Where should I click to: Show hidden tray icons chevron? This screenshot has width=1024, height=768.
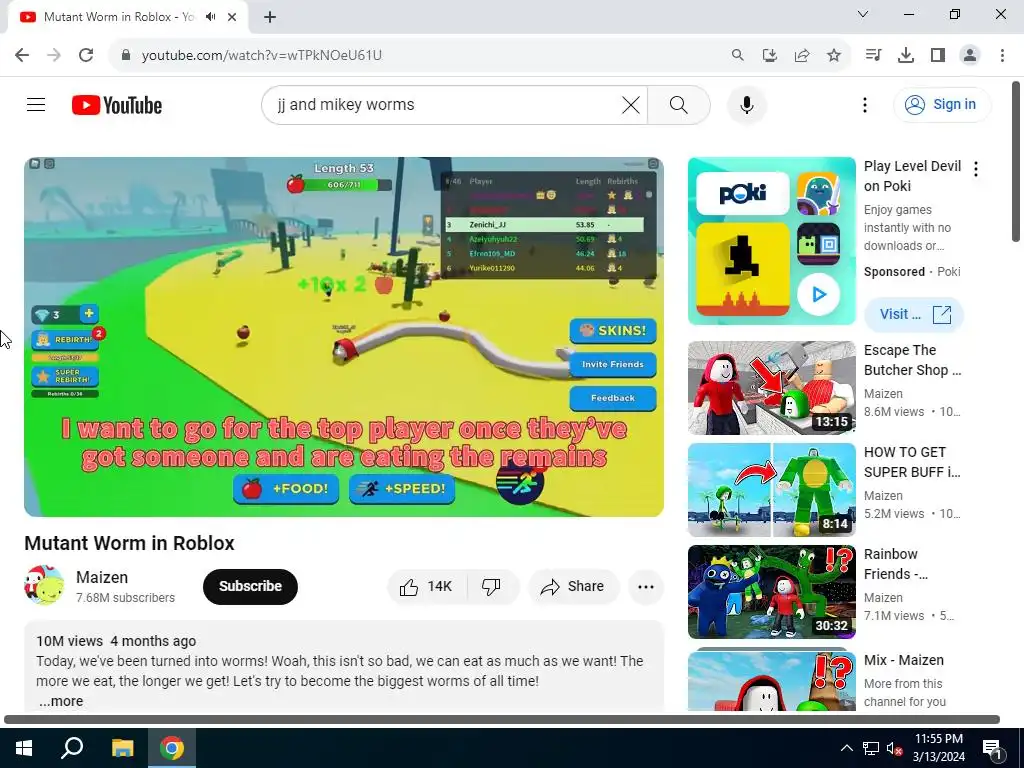pyautogui.click(x=846, y=748)
